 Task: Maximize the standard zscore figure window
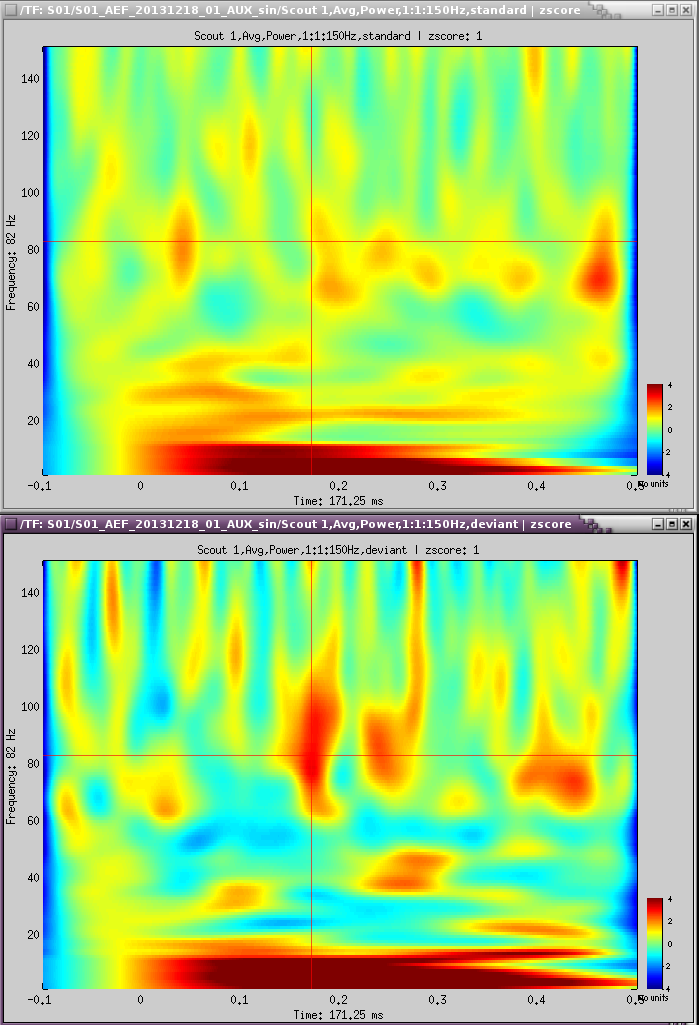[x=672, y=9]
